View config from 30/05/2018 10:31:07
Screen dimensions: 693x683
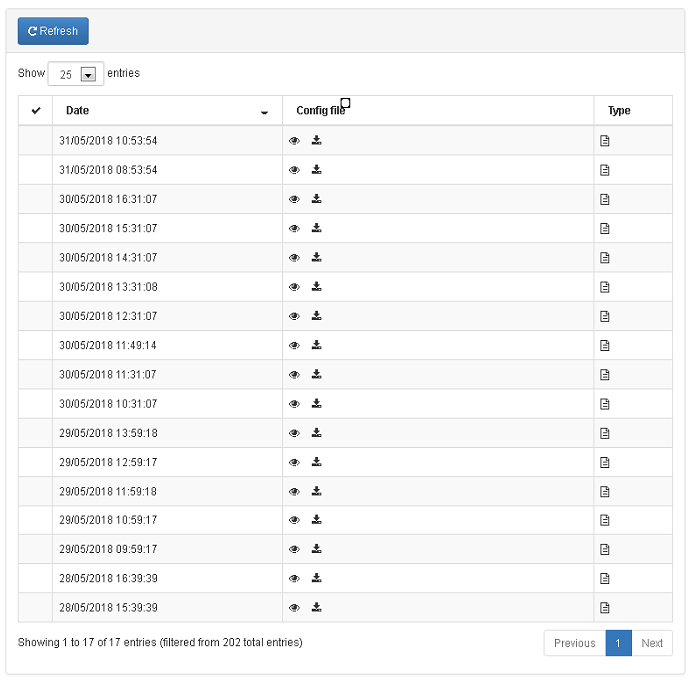pos(294,404)
